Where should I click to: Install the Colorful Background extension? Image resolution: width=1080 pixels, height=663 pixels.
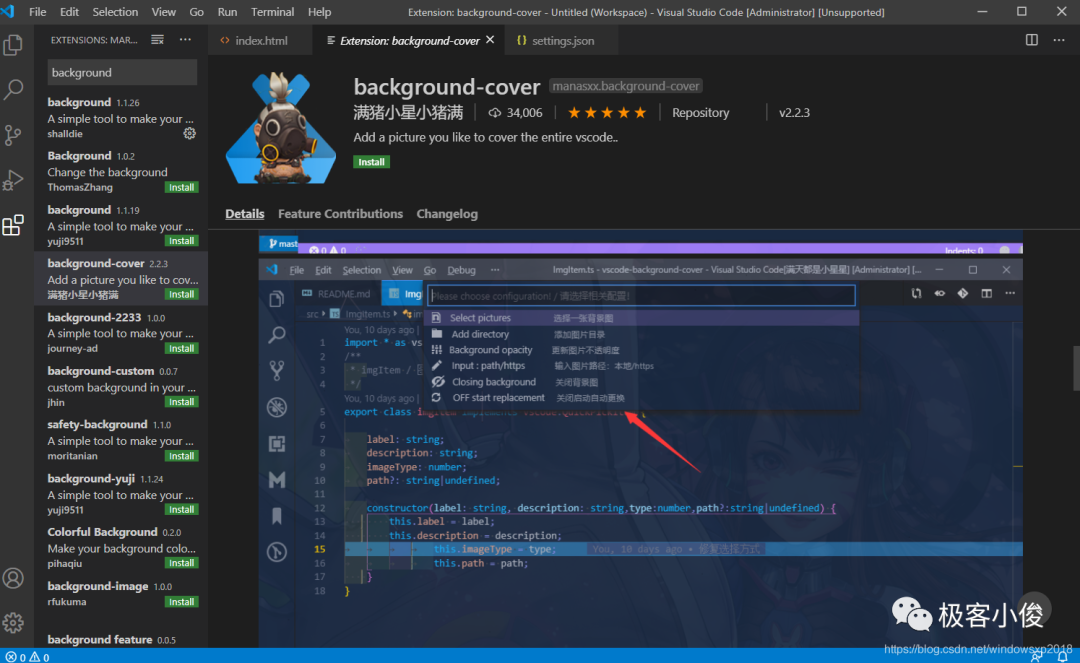pos(182,563)
